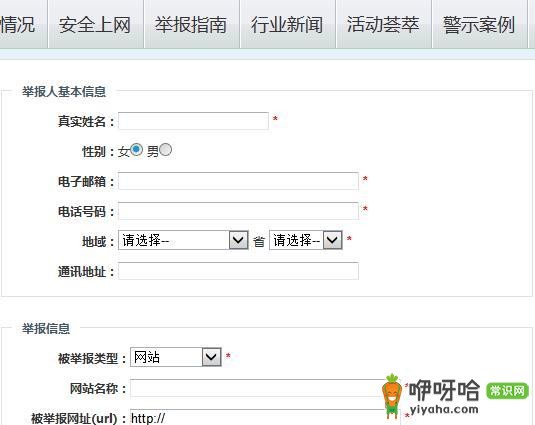The width and height of the screenshot is (535, 425).
Task: Go to the 活动荟萃 tab
Action: pyautogui.click(x=384, y=25)
